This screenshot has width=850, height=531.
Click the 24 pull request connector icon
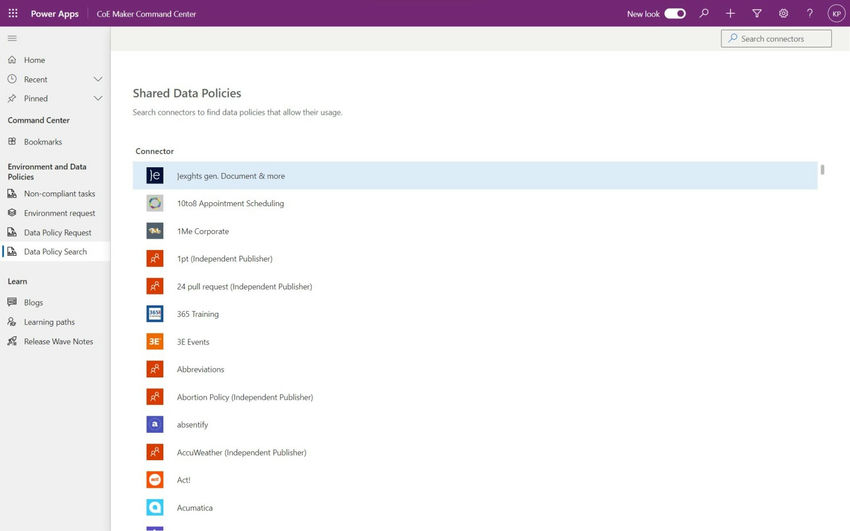pyautogui.click(x=154, y=286)
